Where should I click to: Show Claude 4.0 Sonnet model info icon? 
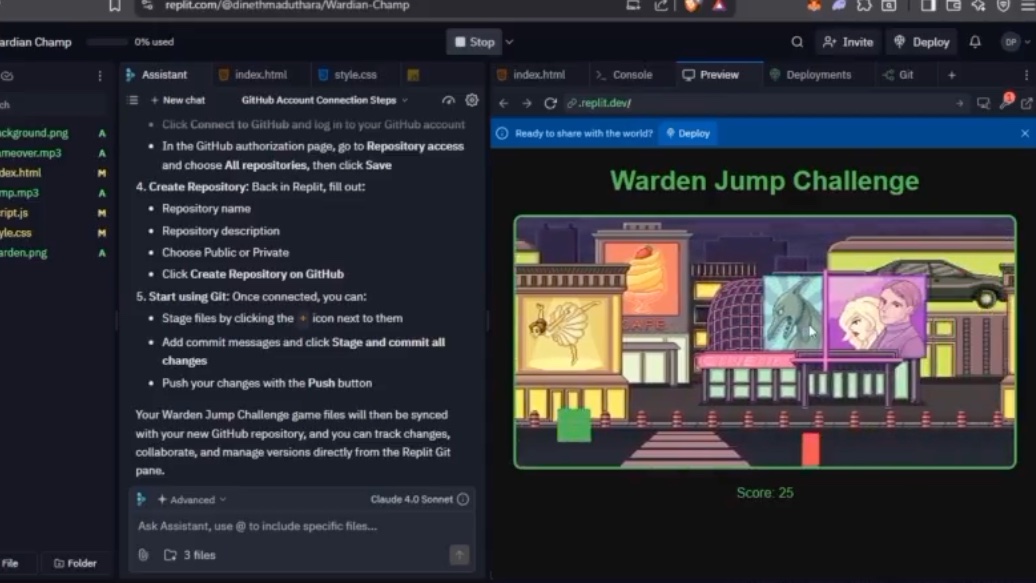coord(463,499)
